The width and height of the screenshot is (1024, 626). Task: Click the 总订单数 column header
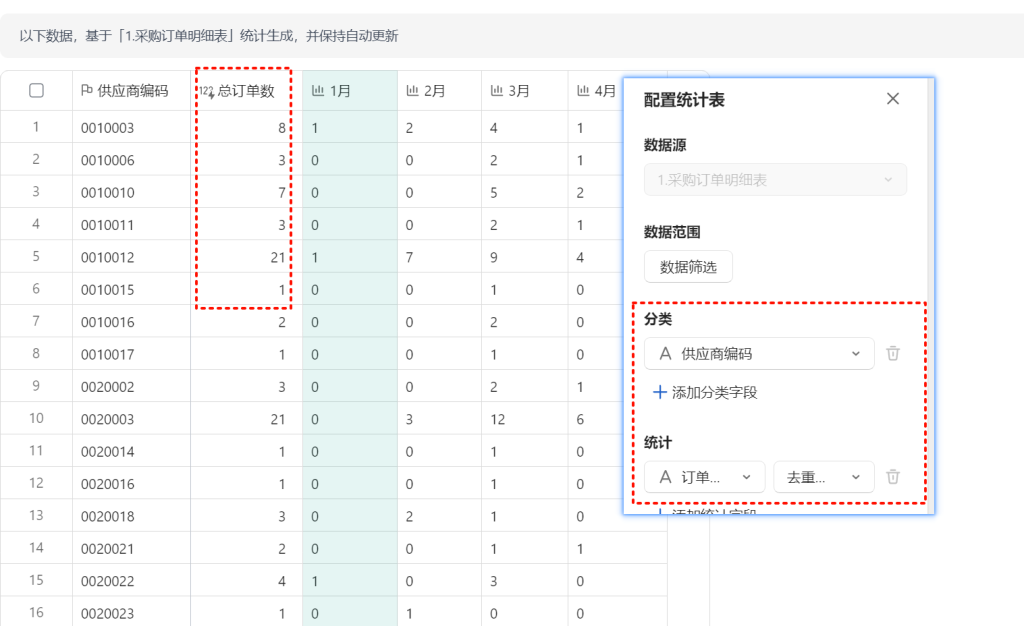tap(246, 91)
